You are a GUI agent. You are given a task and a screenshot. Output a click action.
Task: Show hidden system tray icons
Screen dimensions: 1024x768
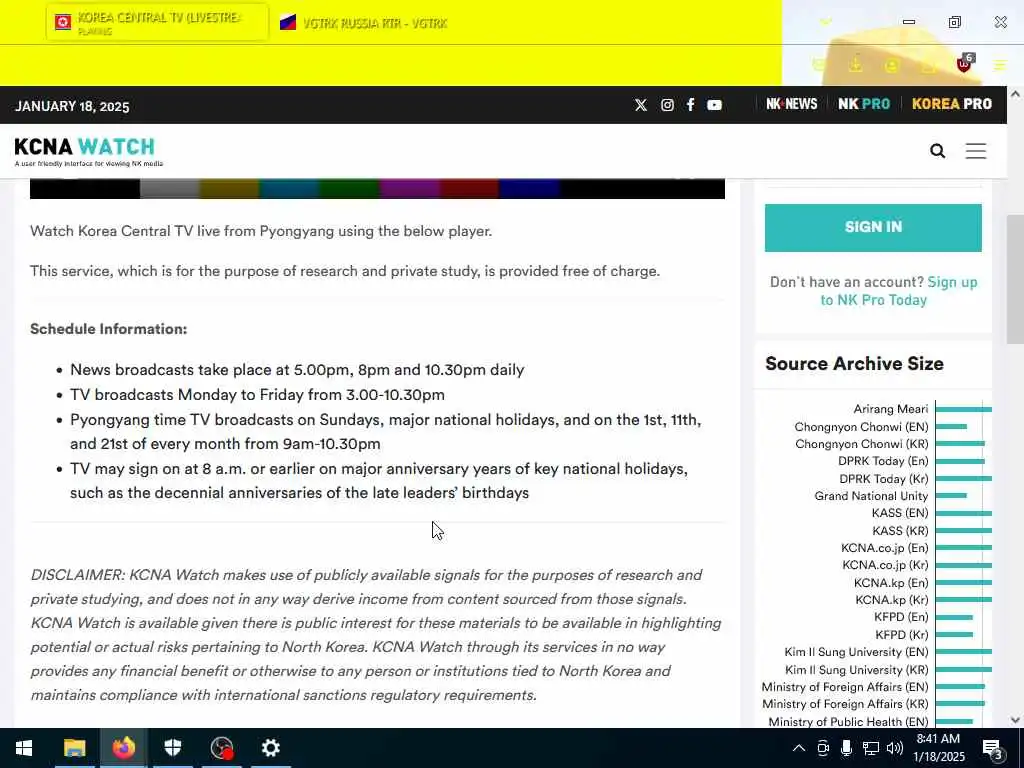coord(799,748)
